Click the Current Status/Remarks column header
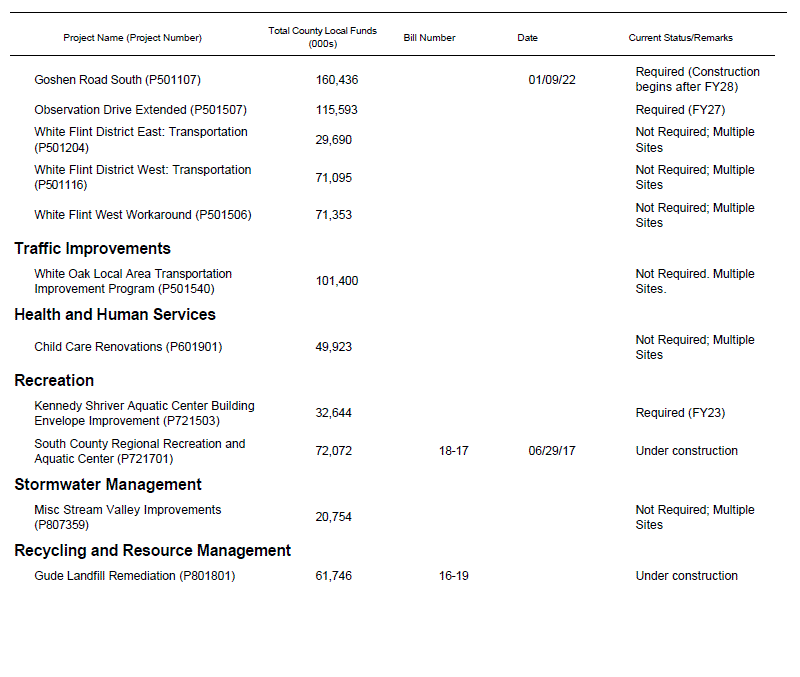 click(x=680, y=38)
